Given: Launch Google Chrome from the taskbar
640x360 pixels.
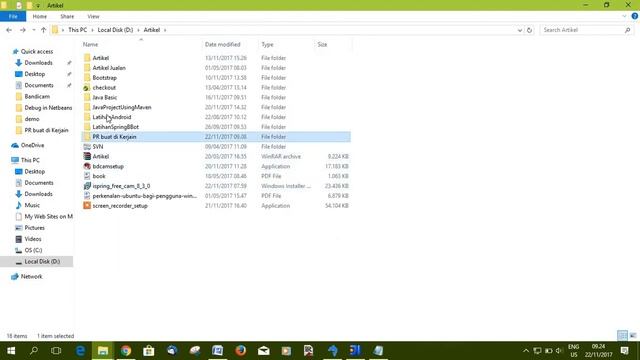Looking at the screenshot, I should point(126,351).
